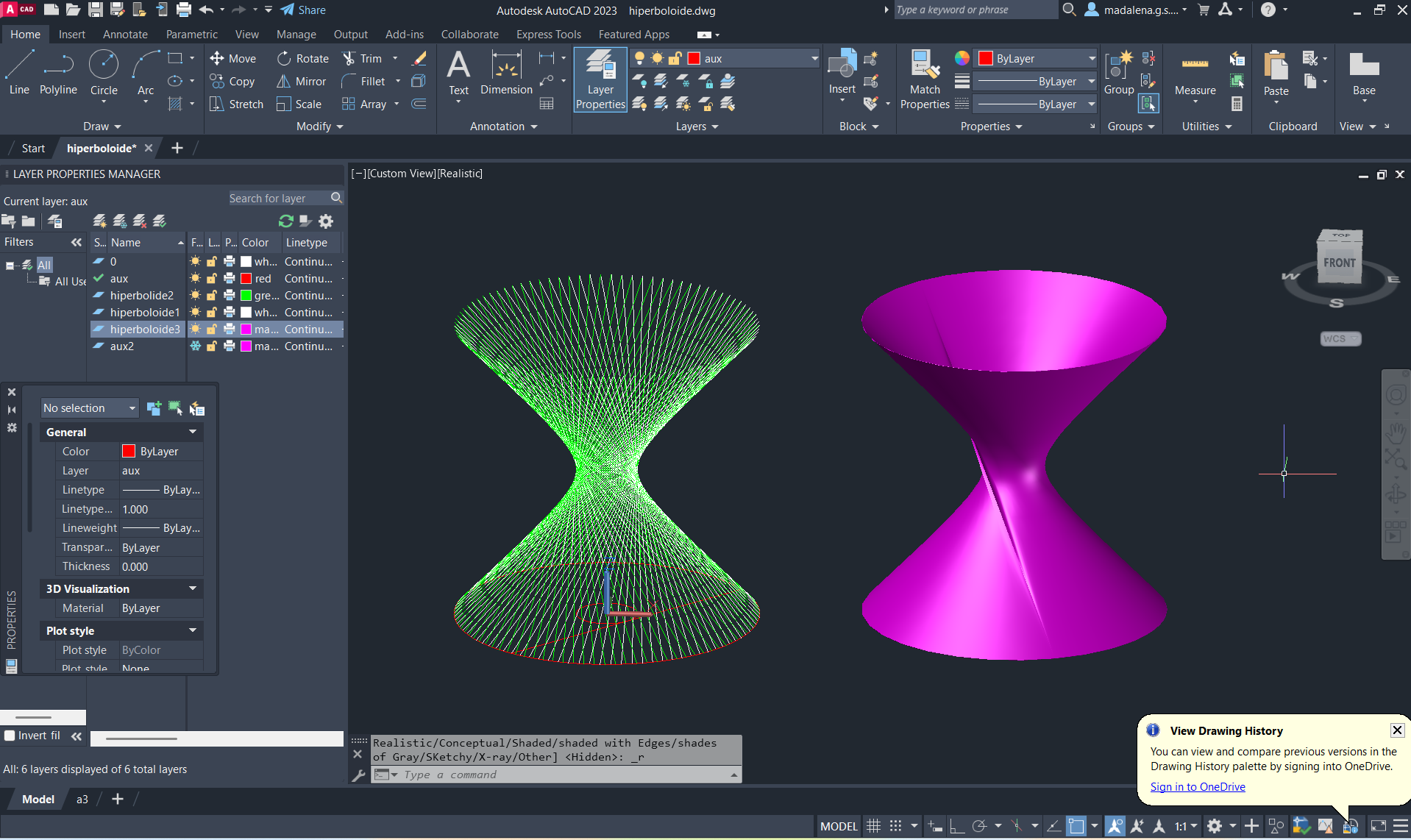Open the No selection dropdown
The height and width of the screenshot is (840, 1411).
click(89, 408)
